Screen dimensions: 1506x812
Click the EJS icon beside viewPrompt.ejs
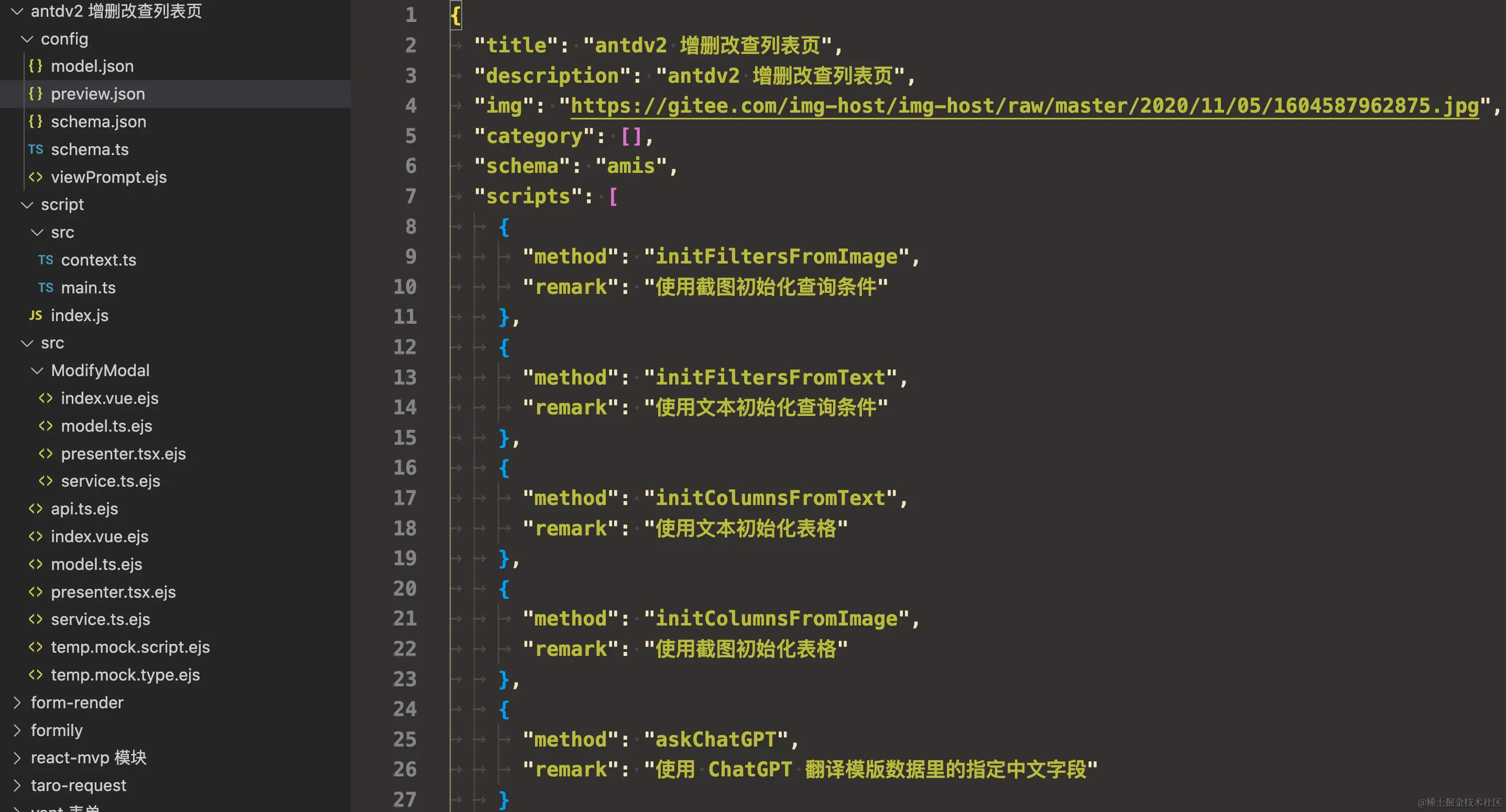coord(35,177)
